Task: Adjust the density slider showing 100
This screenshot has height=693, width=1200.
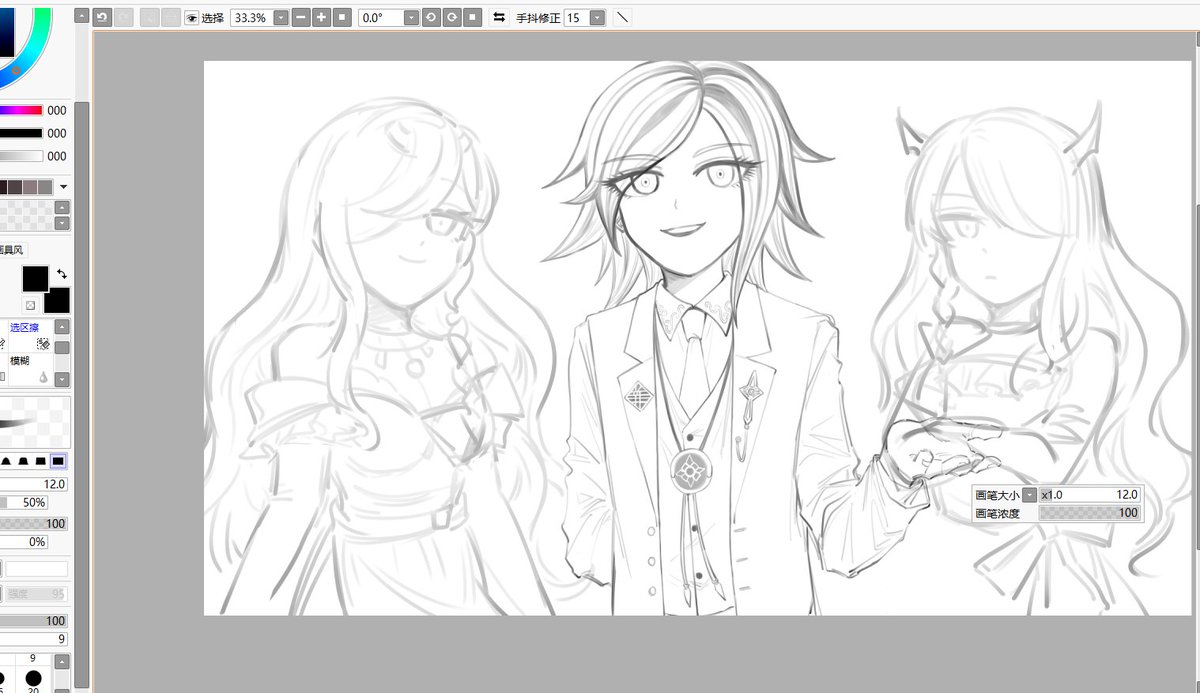Action: (x=34, y=524)
